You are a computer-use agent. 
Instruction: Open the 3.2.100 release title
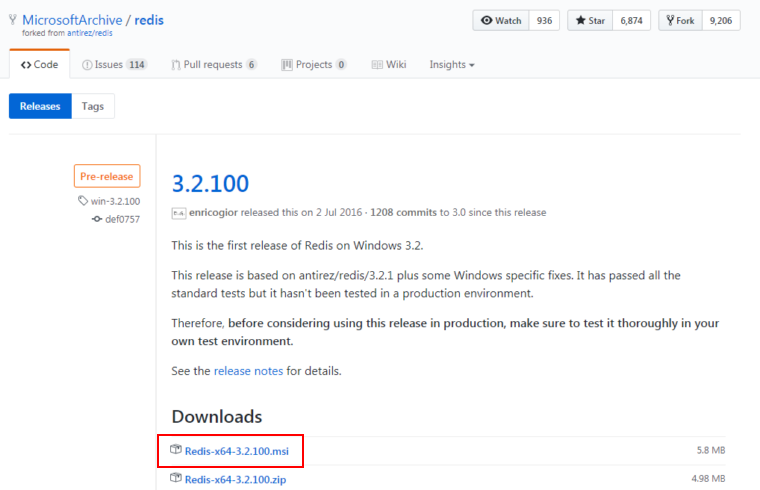click(210, 183)
